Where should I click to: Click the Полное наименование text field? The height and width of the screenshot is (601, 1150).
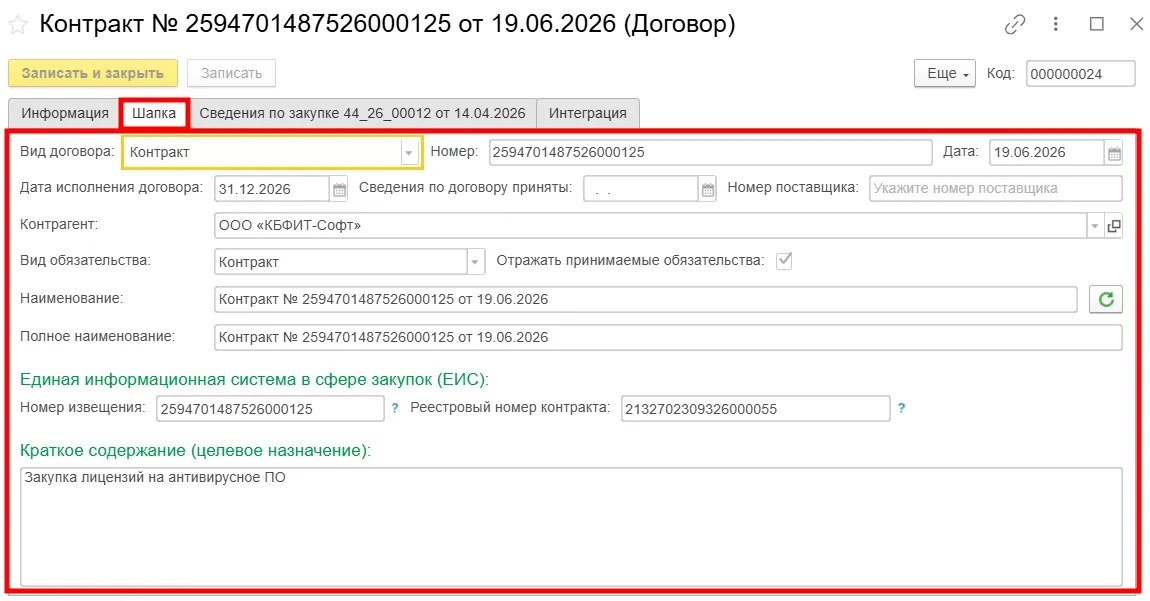(668, 338)
